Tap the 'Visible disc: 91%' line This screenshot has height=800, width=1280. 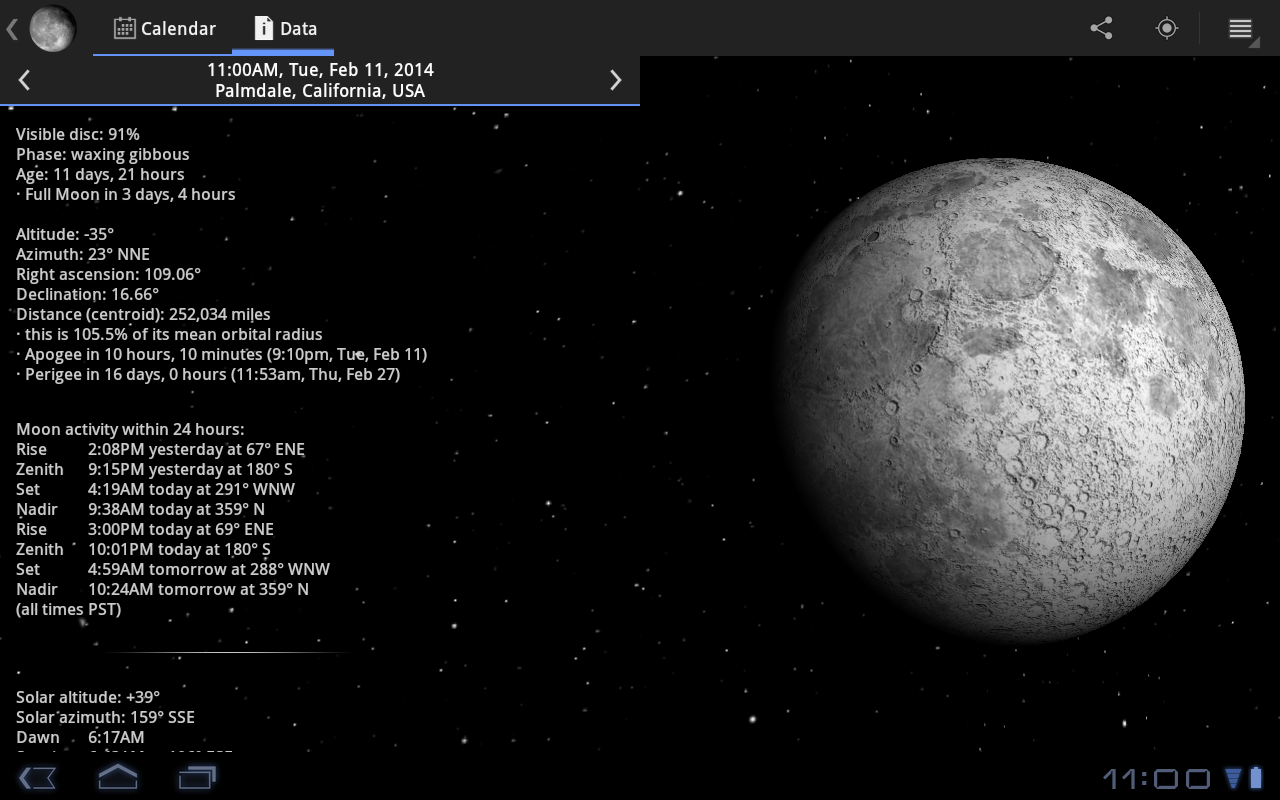click(x=78, y=134)
